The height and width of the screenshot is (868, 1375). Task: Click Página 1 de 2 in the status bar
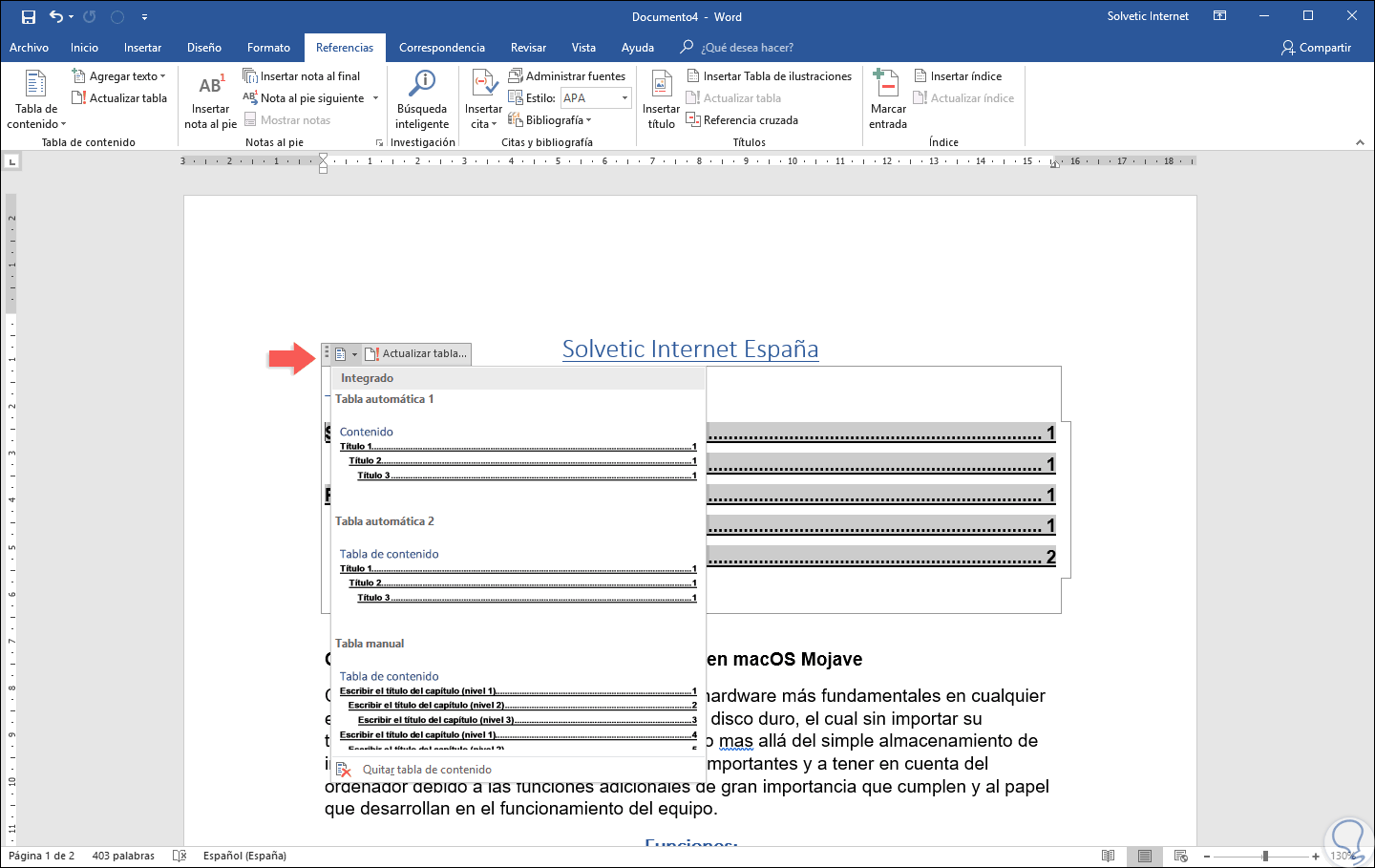point(41,856)
